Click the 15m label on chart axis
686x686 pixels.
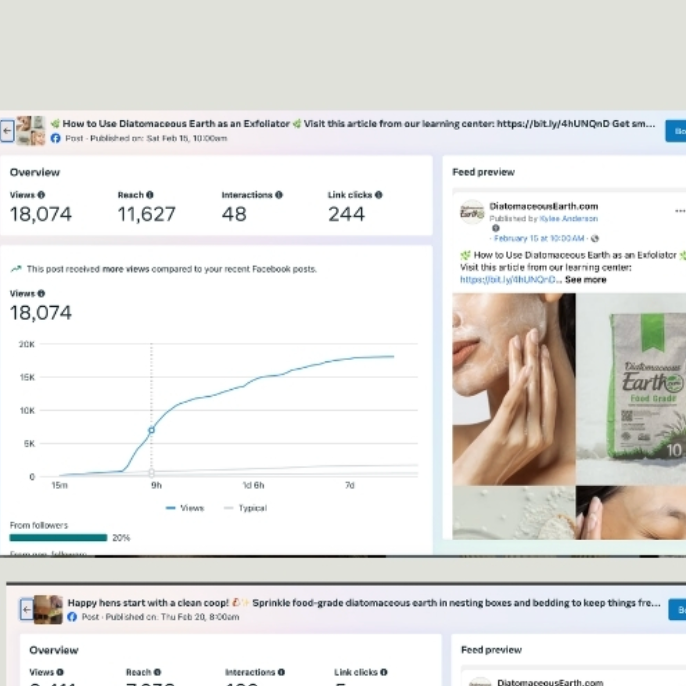[60, 485]
